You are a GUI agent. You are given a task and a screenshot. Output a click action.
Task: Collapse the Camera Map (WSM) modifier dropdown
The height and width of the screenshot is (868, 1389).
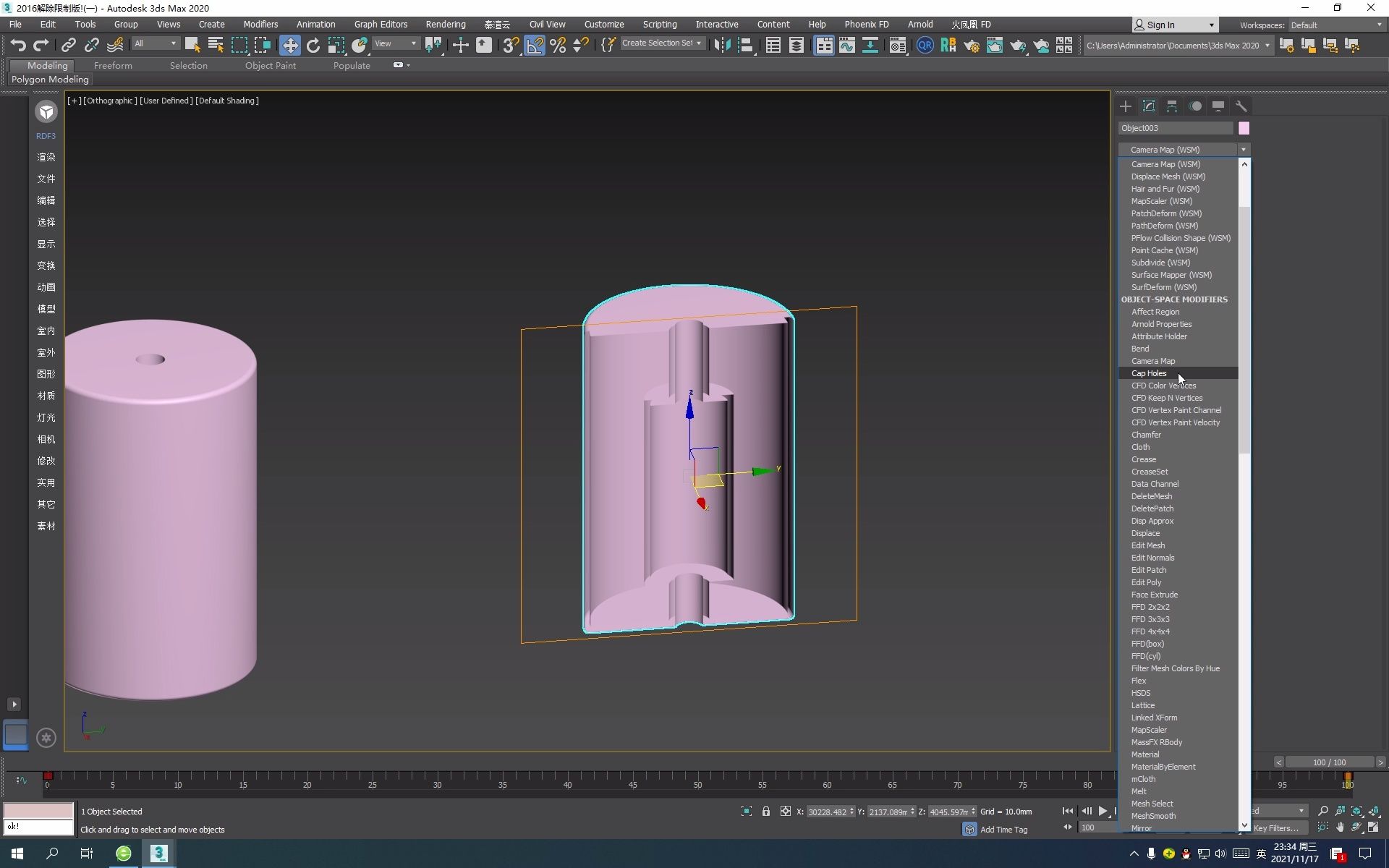click(1243, 150)
